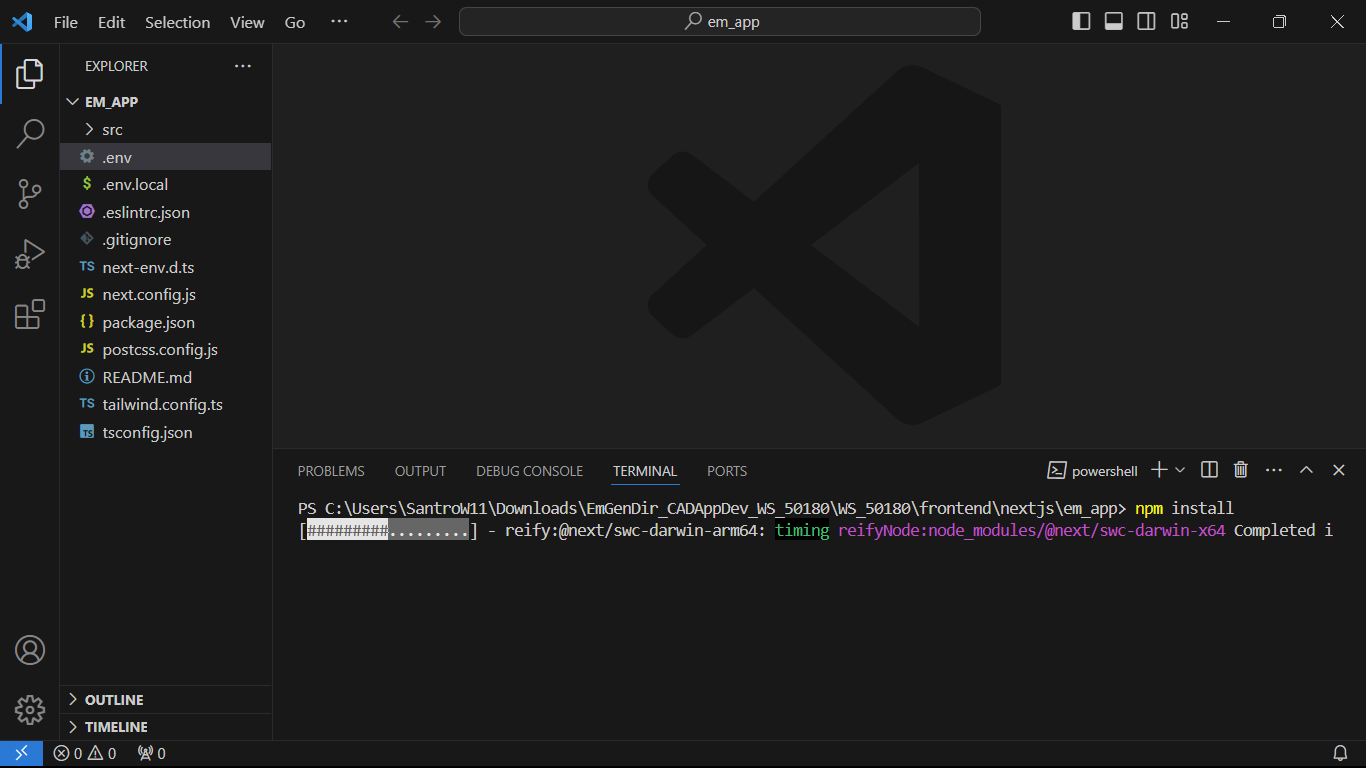Open the Search view in activity bar
1366x768 pixels.
(x=30, y=133)
